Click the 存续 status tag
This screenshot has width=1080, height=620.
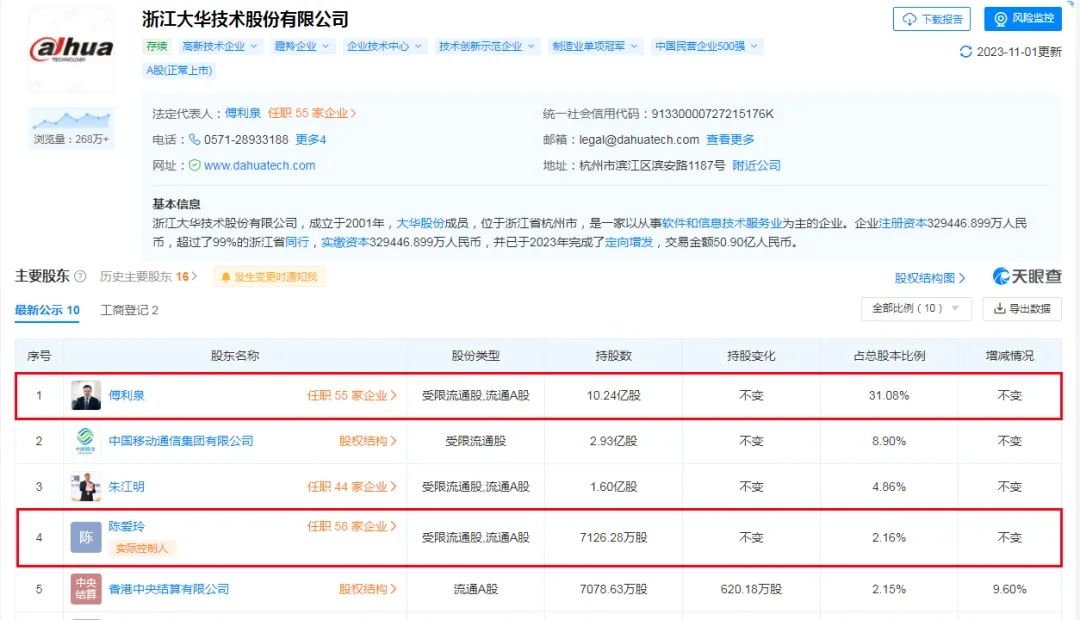tap(156, 46)
